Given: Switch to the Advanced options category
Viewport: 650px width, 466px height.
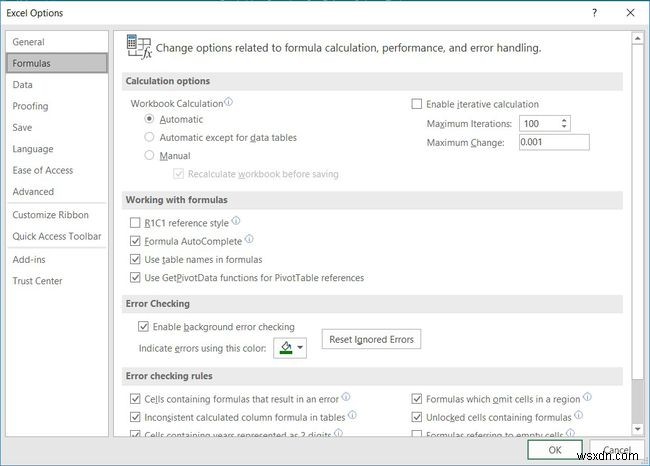Looking at the screenshot, I should click(33, 192).
